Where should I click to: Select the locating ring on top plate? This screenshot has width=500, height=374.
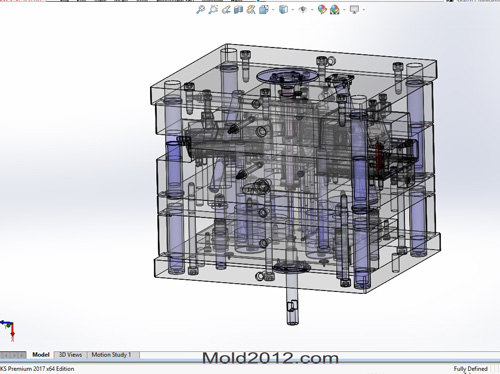[x=287, y=76]
